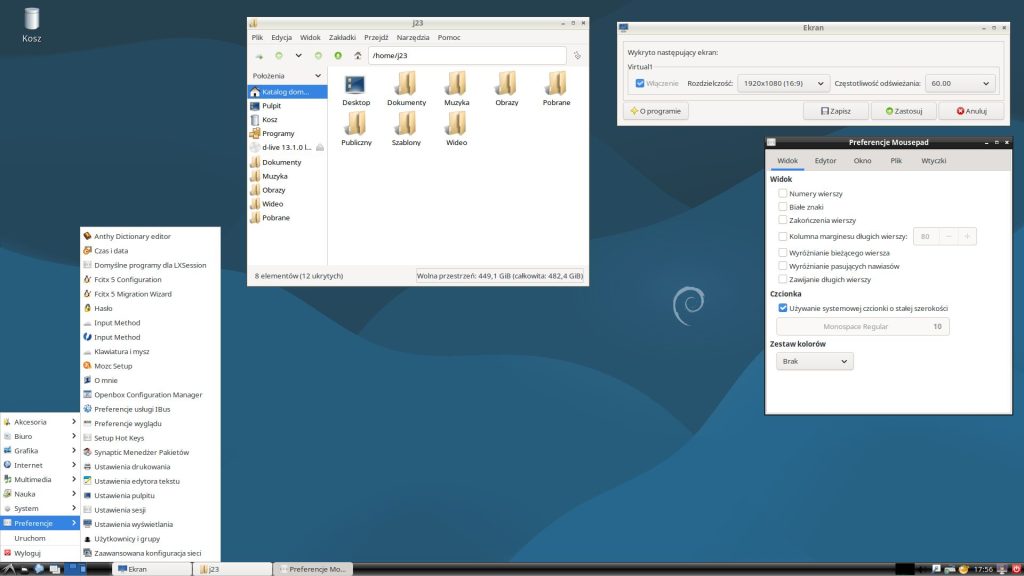The height and width of the screenshot is (576, 1024).
Task: Uncheck system fixed-width font checkbox
Action: click(783, 308)
